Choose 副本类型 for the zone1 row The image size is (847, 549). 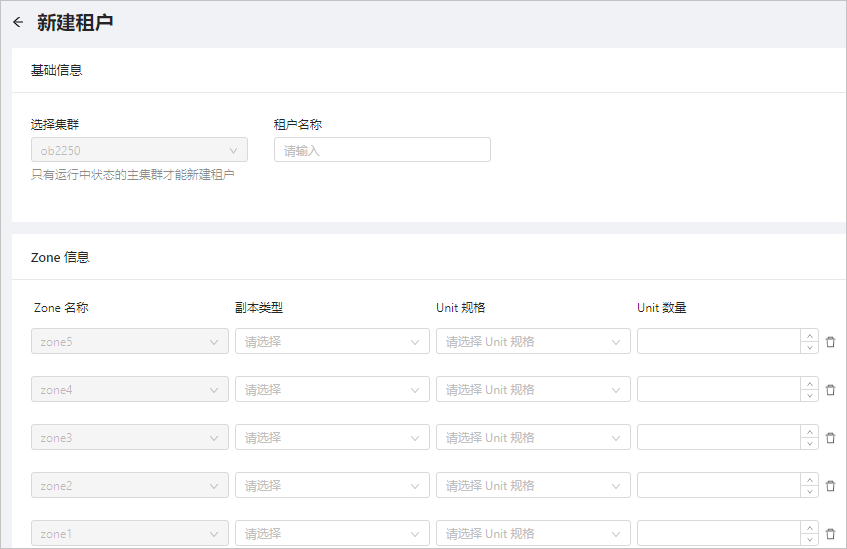[332, 533]
